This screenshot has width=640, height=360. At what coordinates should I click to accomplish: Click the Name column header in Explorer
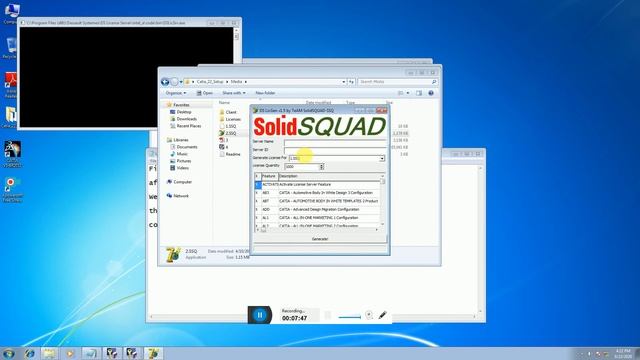(x=224, y=103)
